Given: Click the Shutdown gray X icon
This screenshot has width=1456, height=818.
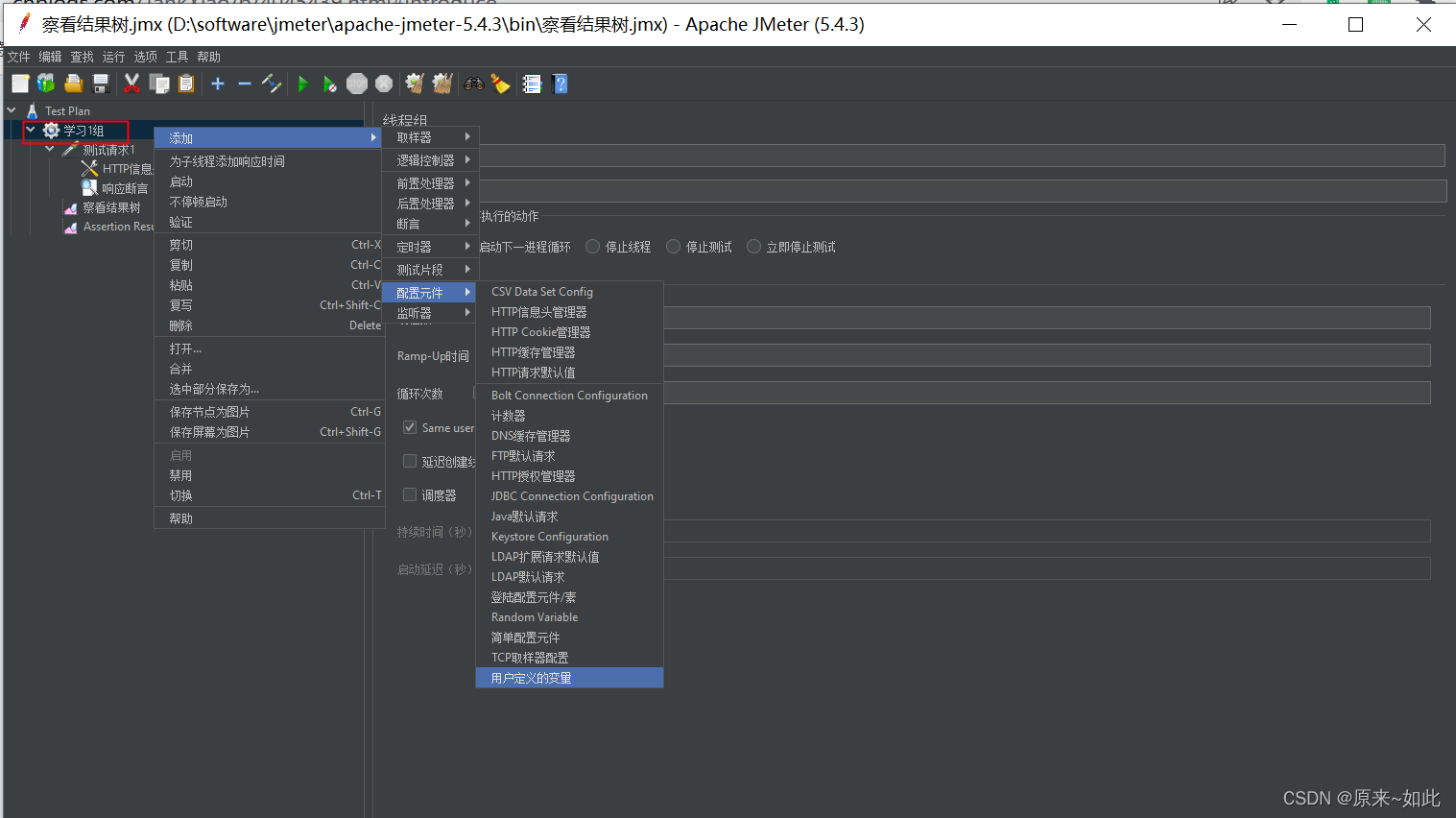Looking at the screenshot, I should [x=384, y=84].
